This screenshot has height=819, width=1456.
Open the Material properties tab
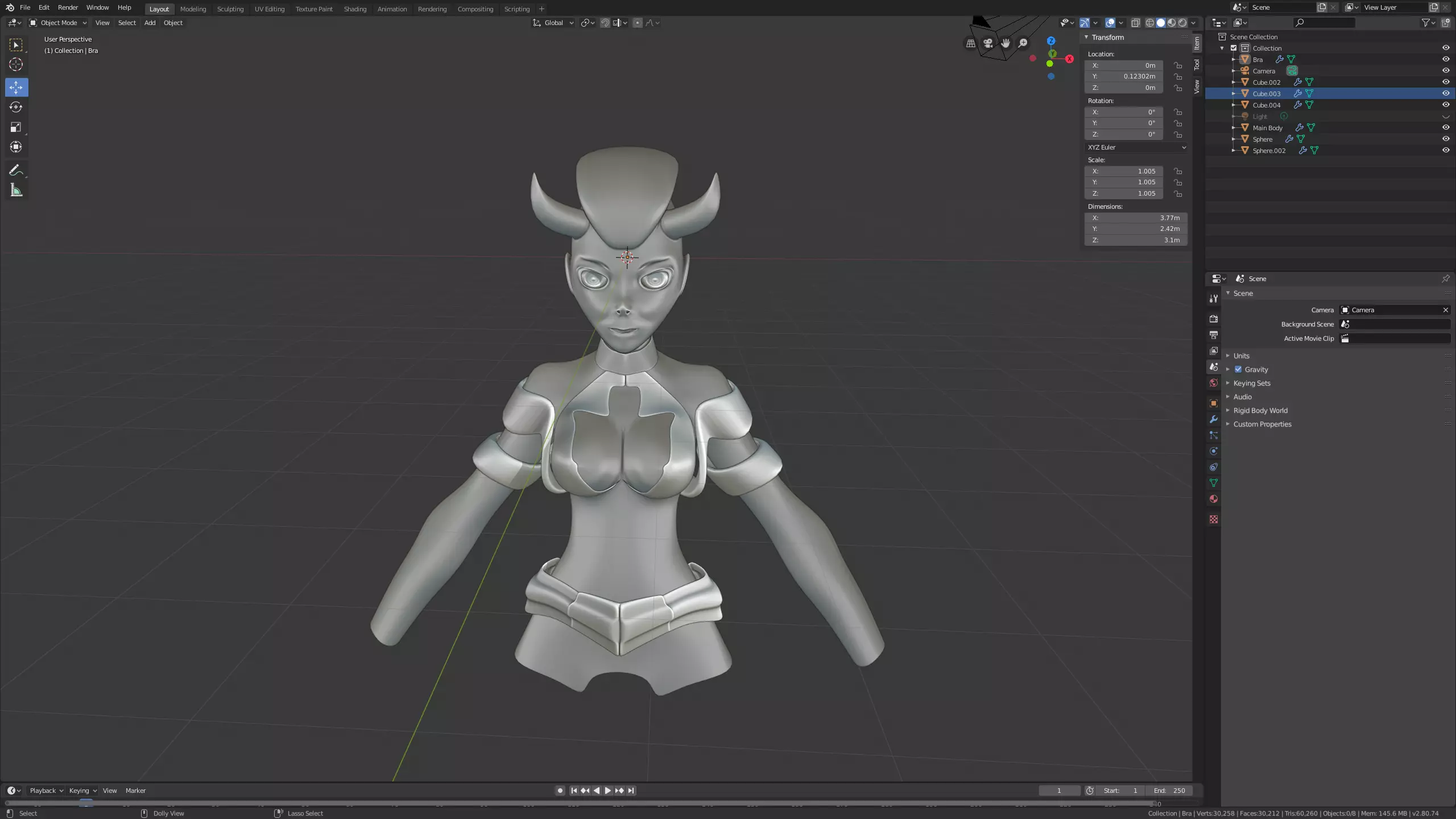click(1213, 499)
